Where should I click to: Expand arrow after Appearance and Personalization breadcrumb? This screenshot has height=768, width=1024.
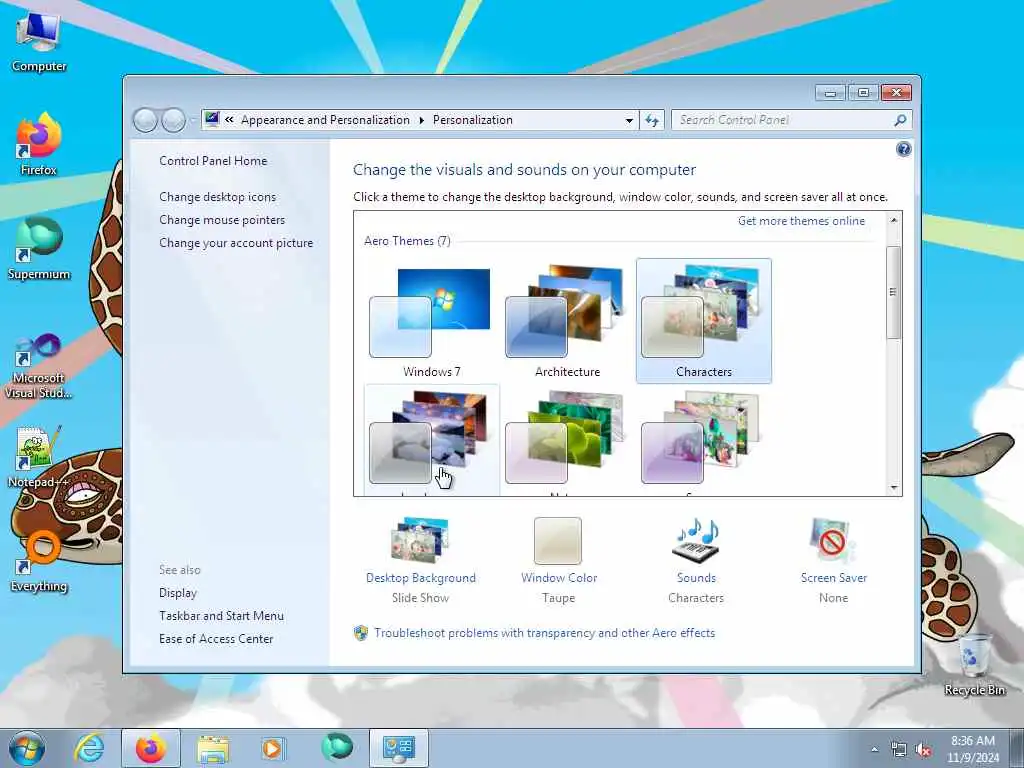tap(421, 120)
